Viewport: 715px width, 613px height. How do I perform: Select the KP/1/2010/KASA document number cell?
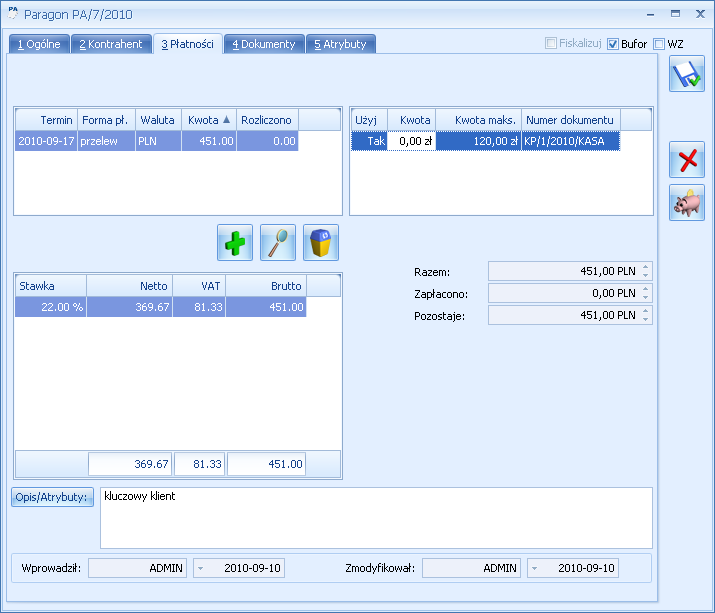570,141
